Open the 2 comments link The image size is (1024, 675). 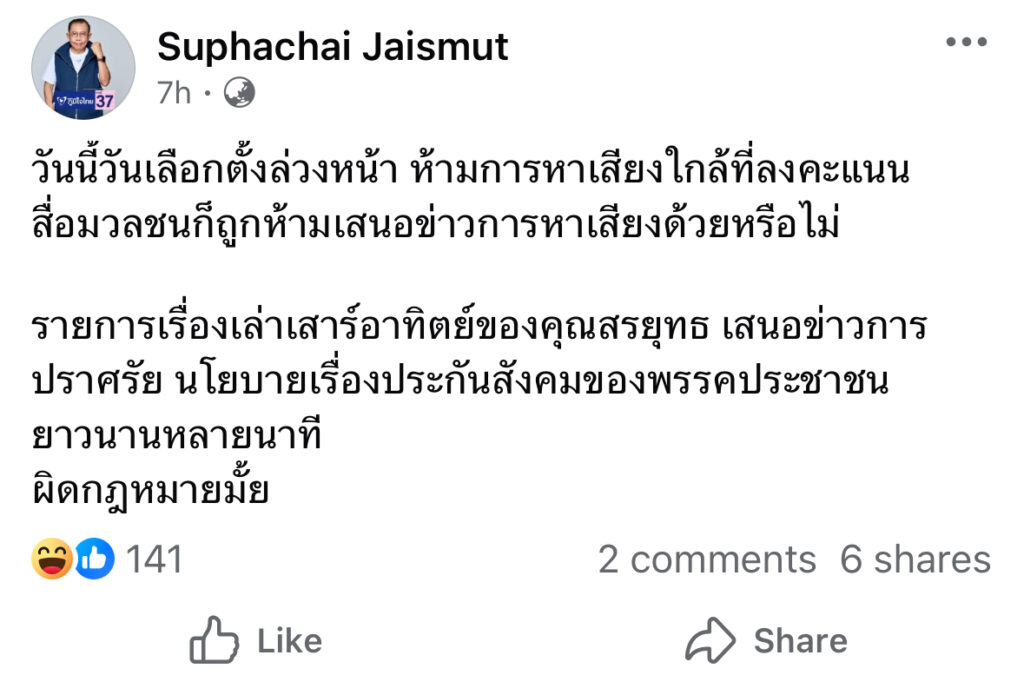coord(707,559)
